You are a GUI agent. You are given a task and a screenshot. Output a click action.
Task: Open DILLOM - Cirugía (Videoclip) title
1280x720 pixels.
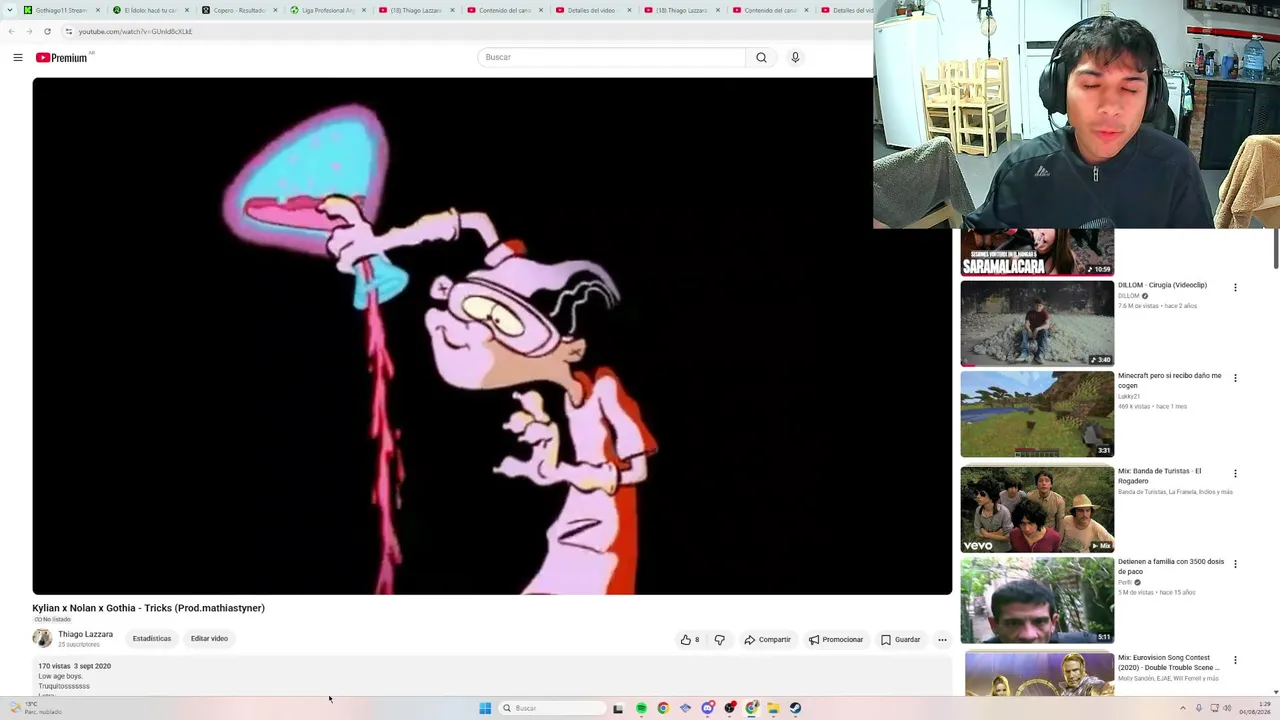coord(1162,285)
